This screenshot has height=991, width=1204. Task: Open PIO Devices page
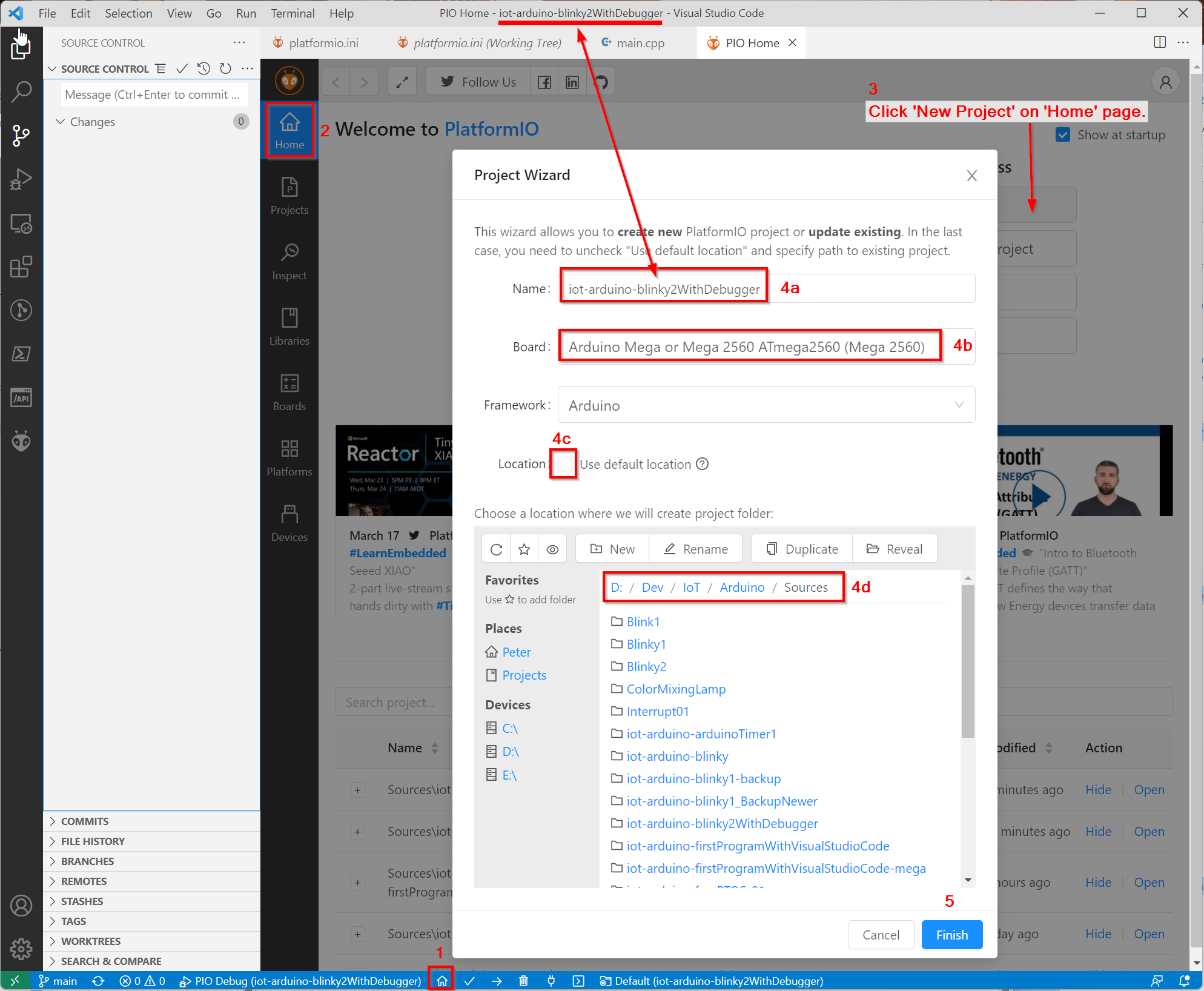pos(289,523)
